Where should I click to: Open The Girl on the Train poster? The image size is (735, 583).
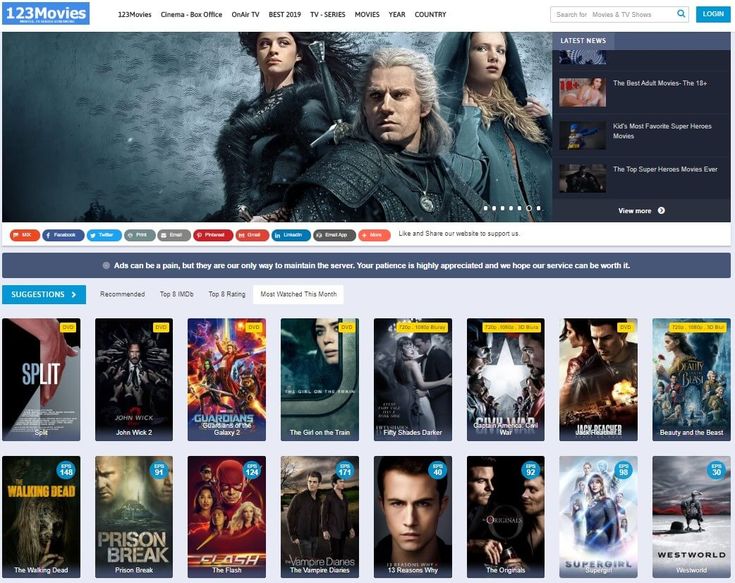tap(320, 379)
